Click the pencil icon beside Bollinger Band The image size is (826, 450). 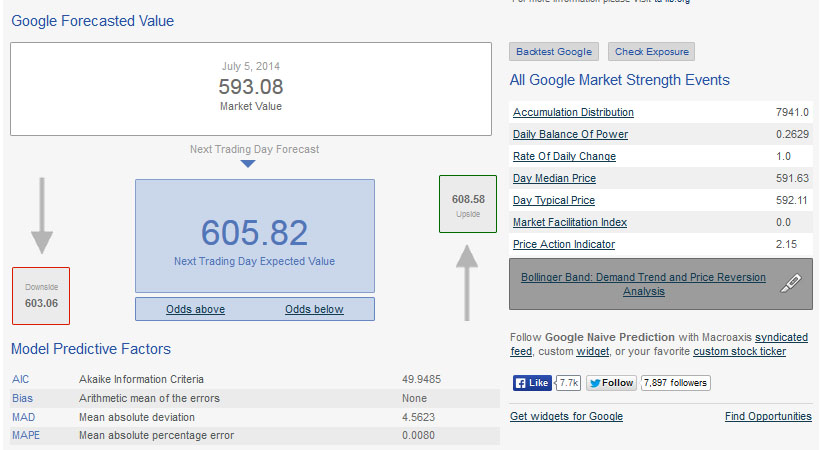click(x=791, y=283)
